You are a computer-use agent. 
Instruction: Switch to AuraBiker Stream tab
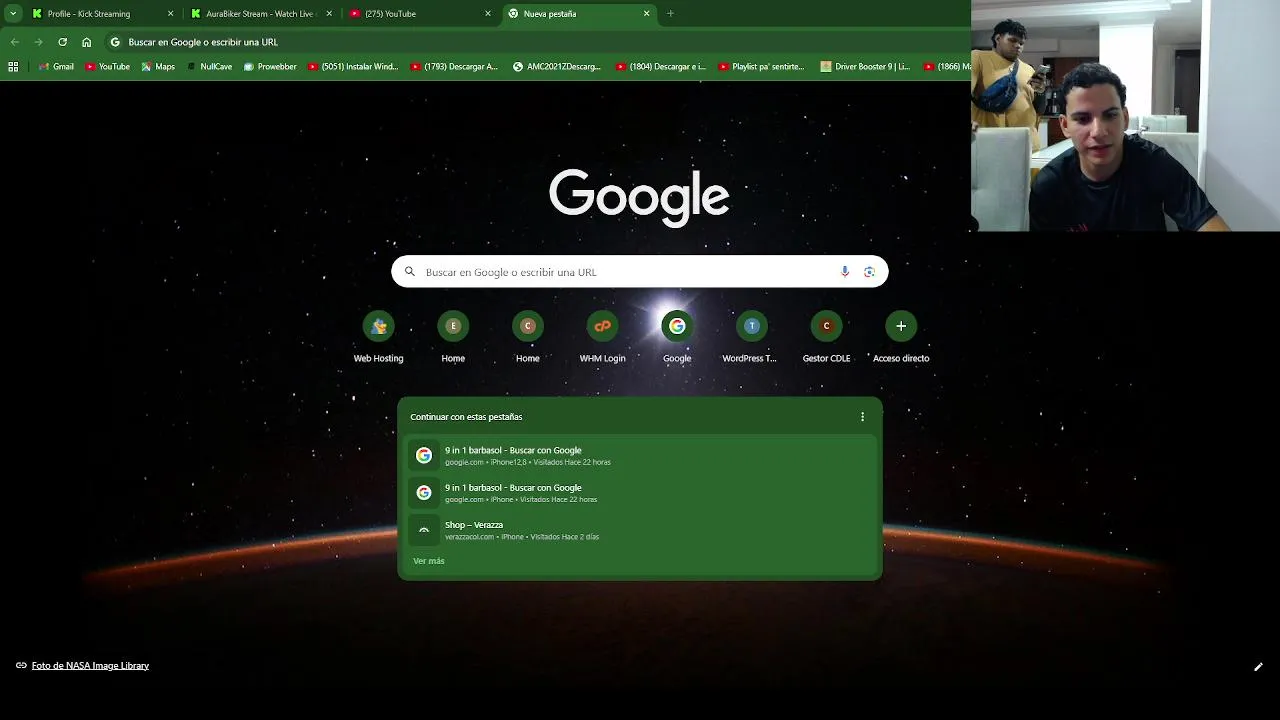coord(262,14)
